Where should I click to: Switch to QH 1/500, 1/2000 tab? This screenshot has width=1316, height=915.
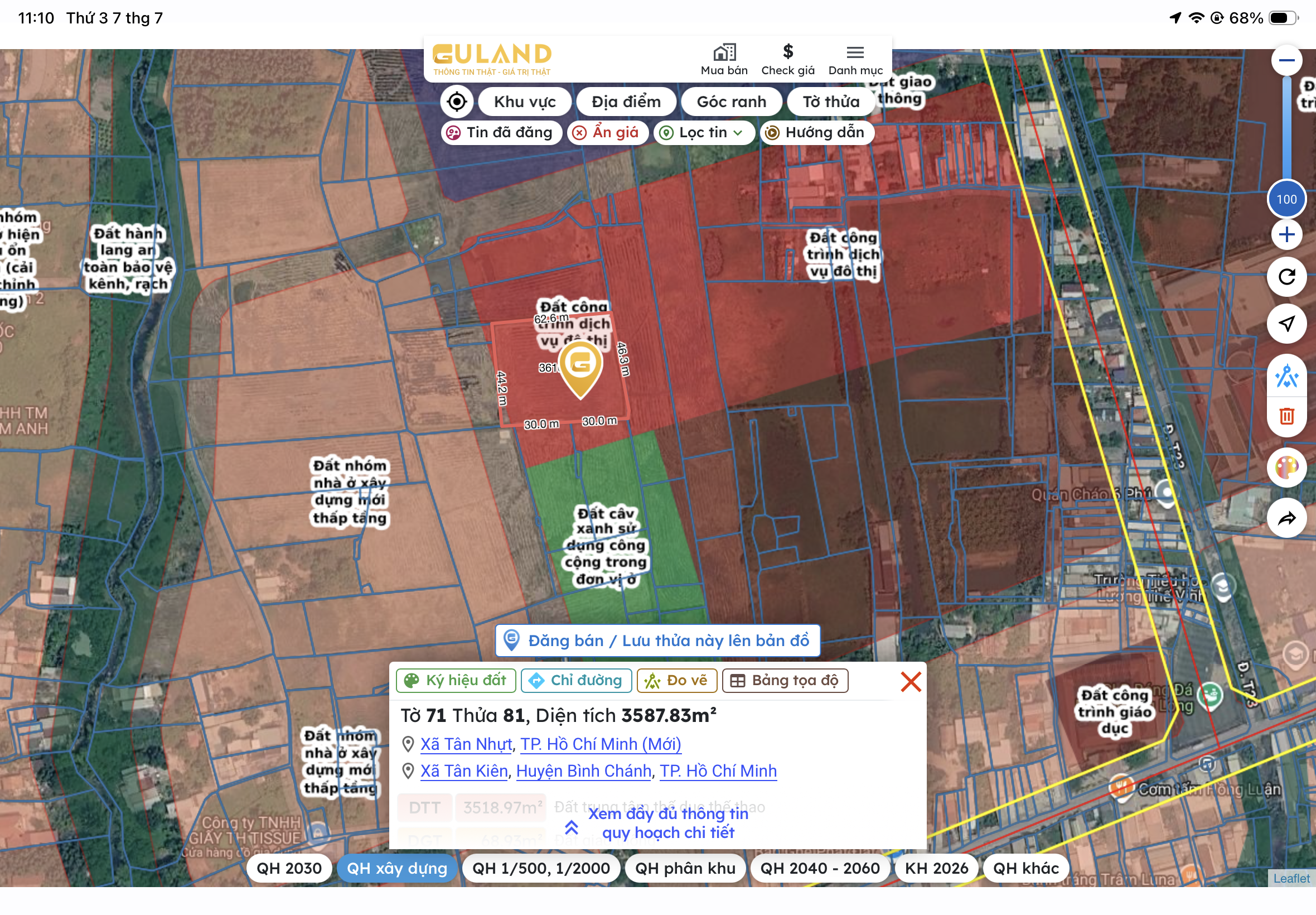click(541, 868)
